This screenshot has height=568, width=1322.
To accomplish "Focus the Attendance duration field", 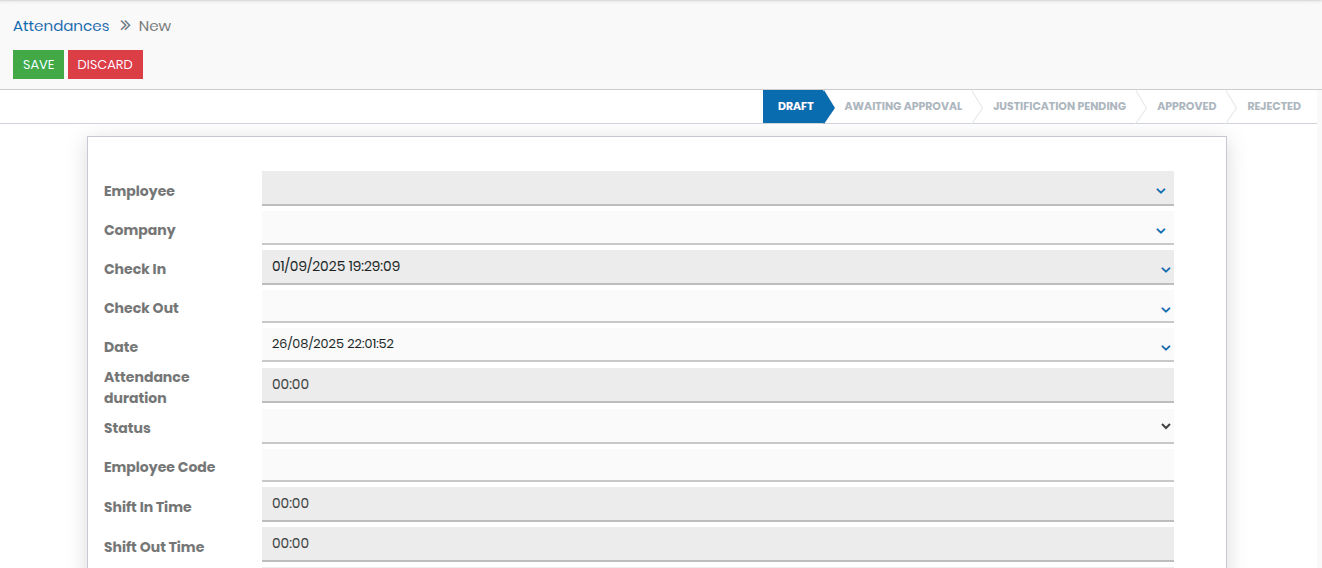I will 716,384.
